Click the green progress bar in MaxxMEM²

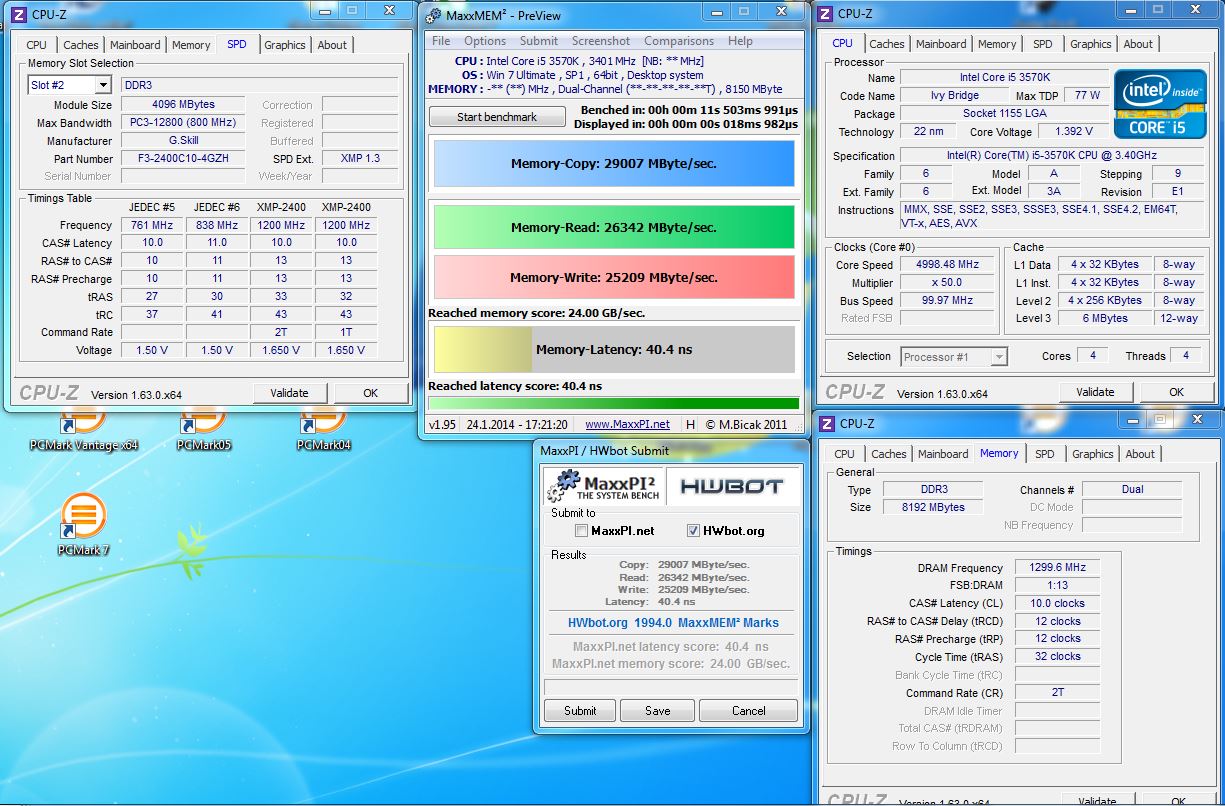[613, 404]
